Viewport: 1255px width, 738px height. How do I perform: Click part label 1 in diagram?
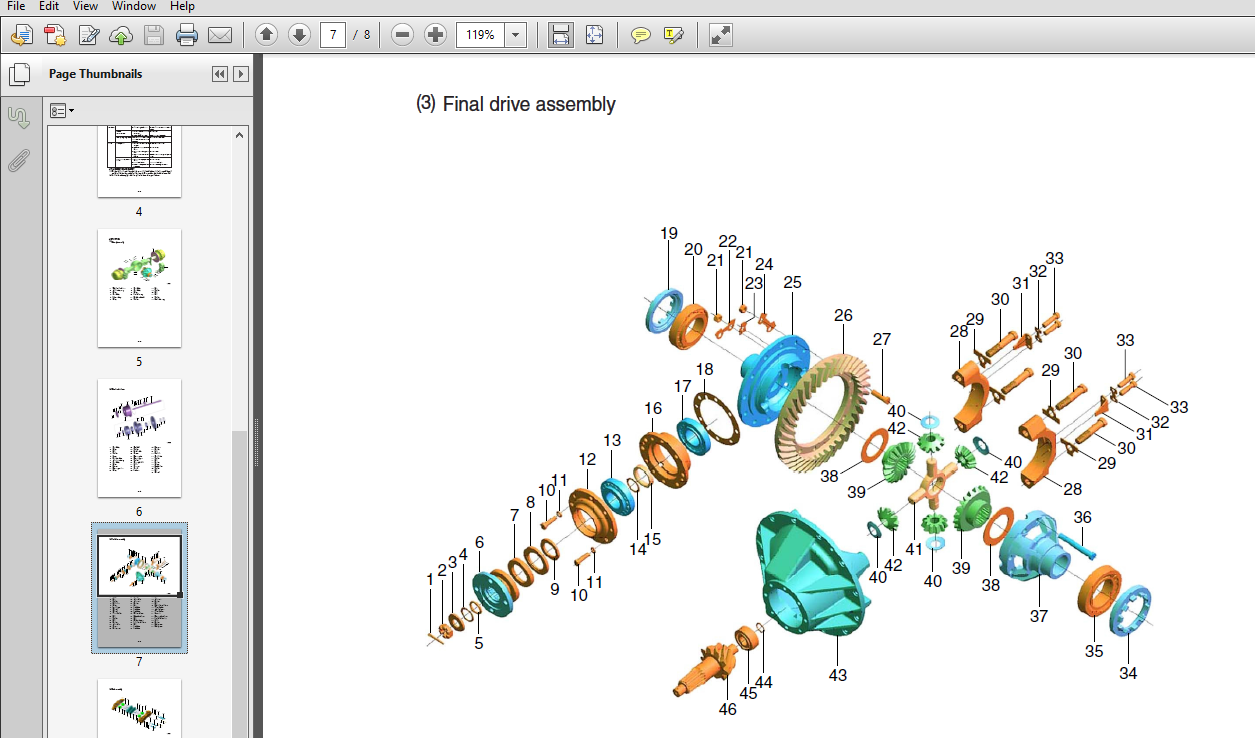point(431,578)
